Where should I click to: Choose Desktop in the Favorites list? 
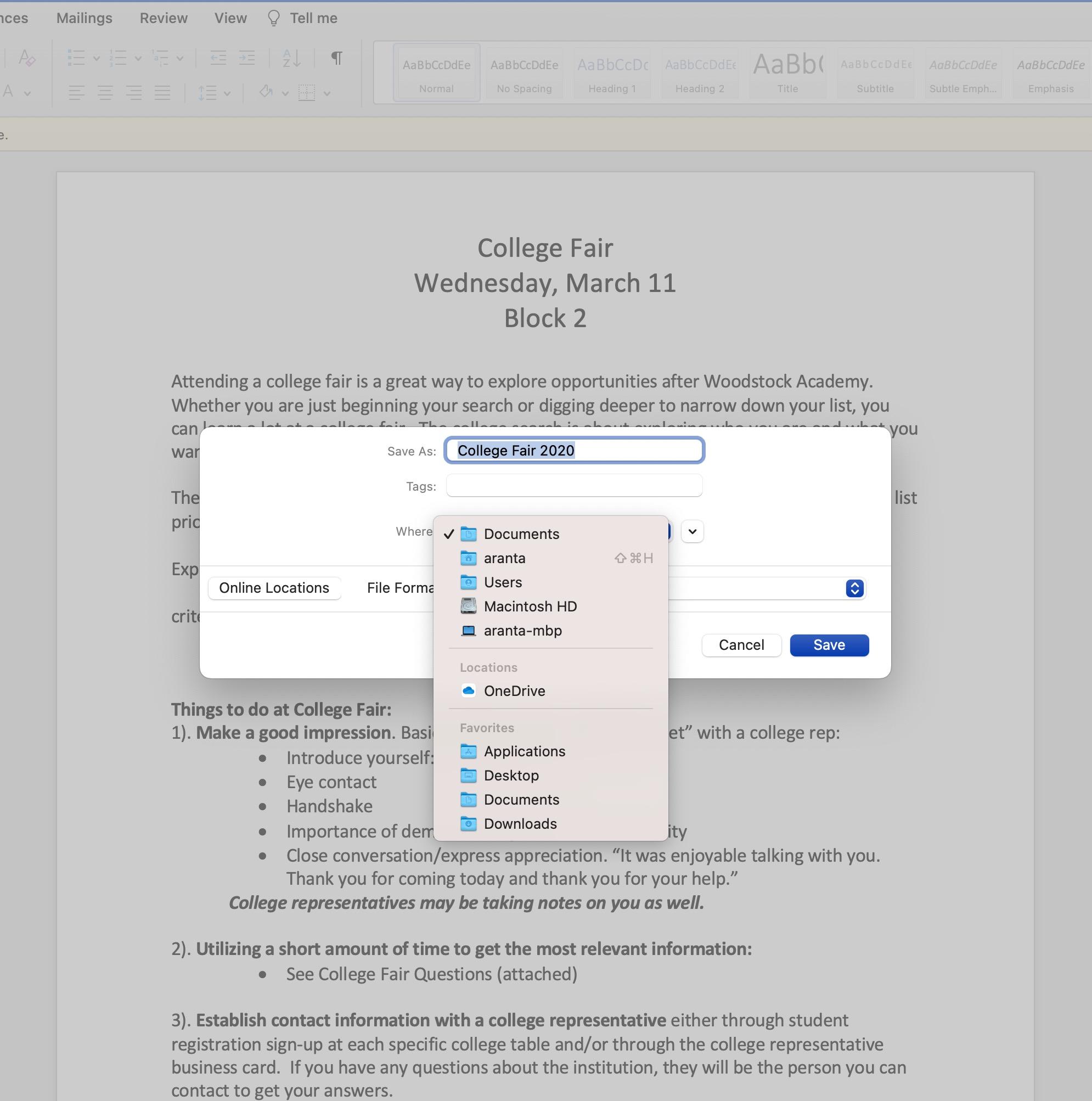[511, 776]
